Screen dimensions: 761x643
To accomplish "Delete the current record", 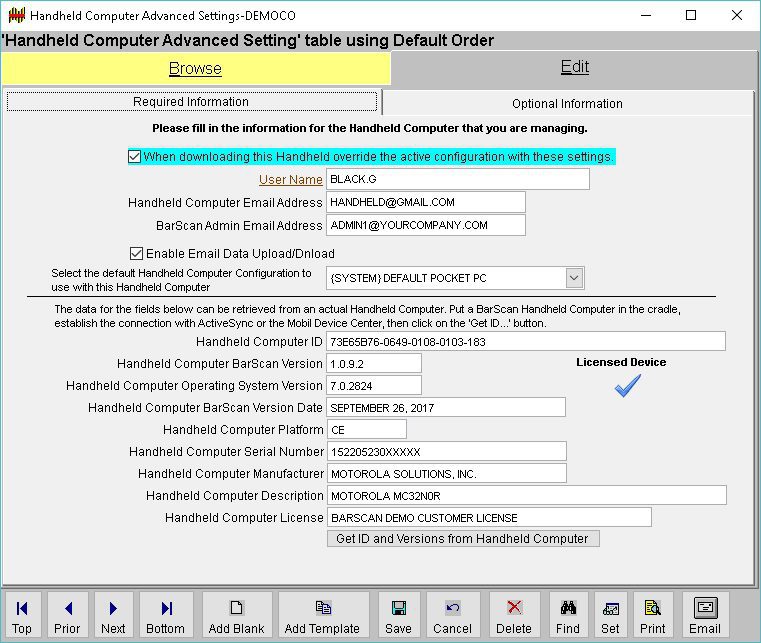I will tap(514, 615).
